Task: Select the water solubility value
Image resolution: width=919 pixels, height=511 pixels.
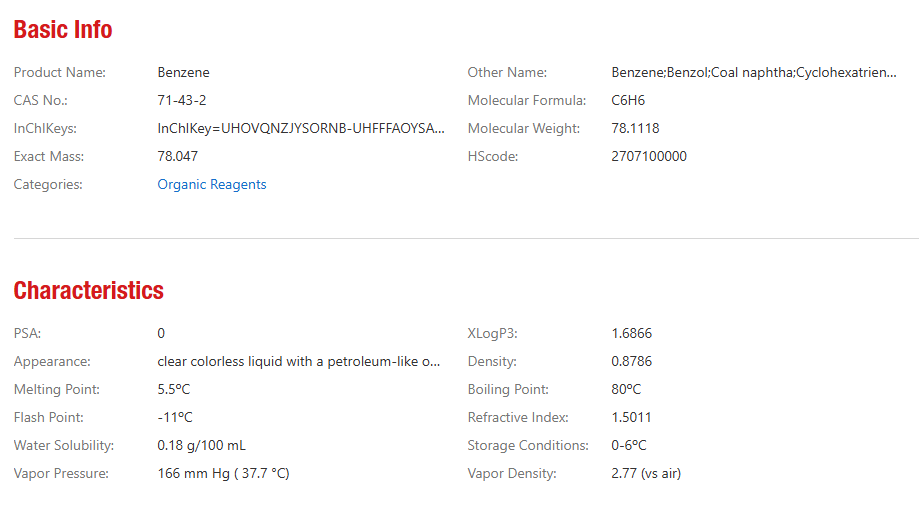Action: click(201, 445)
